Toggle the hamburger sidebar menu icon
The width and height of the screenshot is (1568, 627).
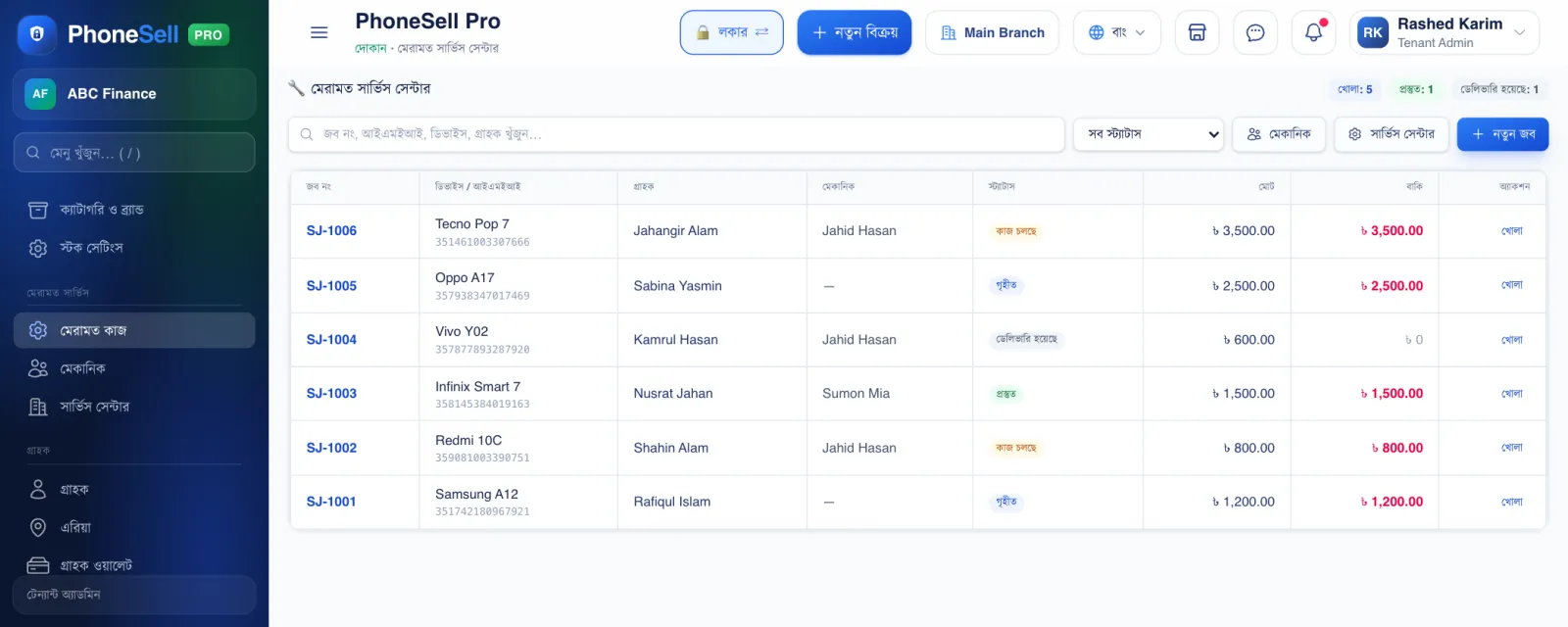pyautogui.click(x=318, y=32)
